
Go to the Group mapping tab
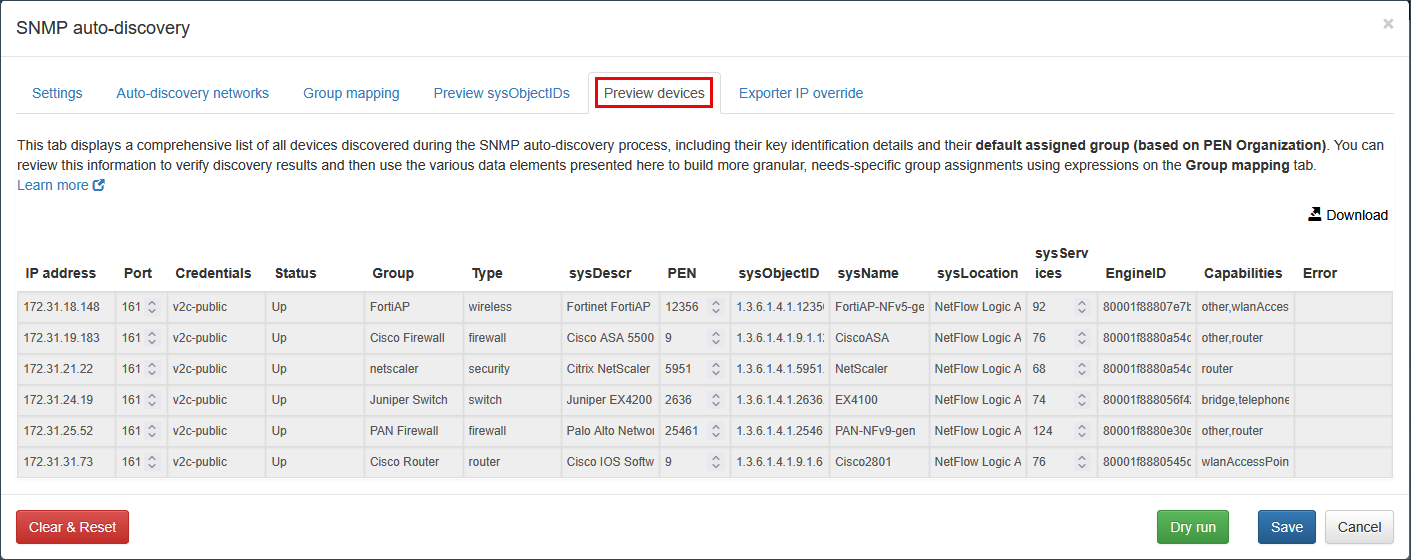(x=351, y=93)
